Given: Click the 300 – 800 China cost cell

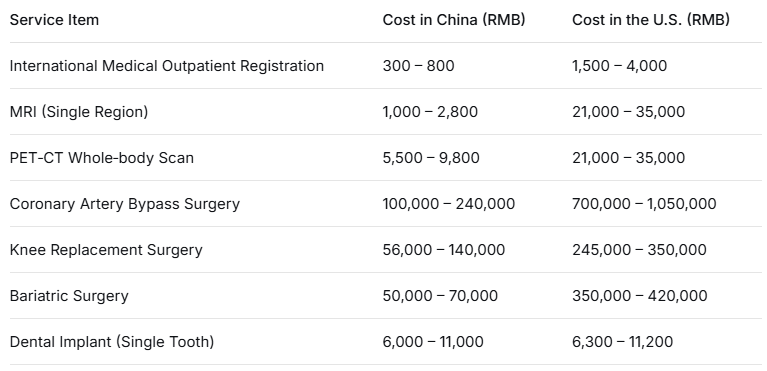Looking at the screenshot, I should (418, 66).
